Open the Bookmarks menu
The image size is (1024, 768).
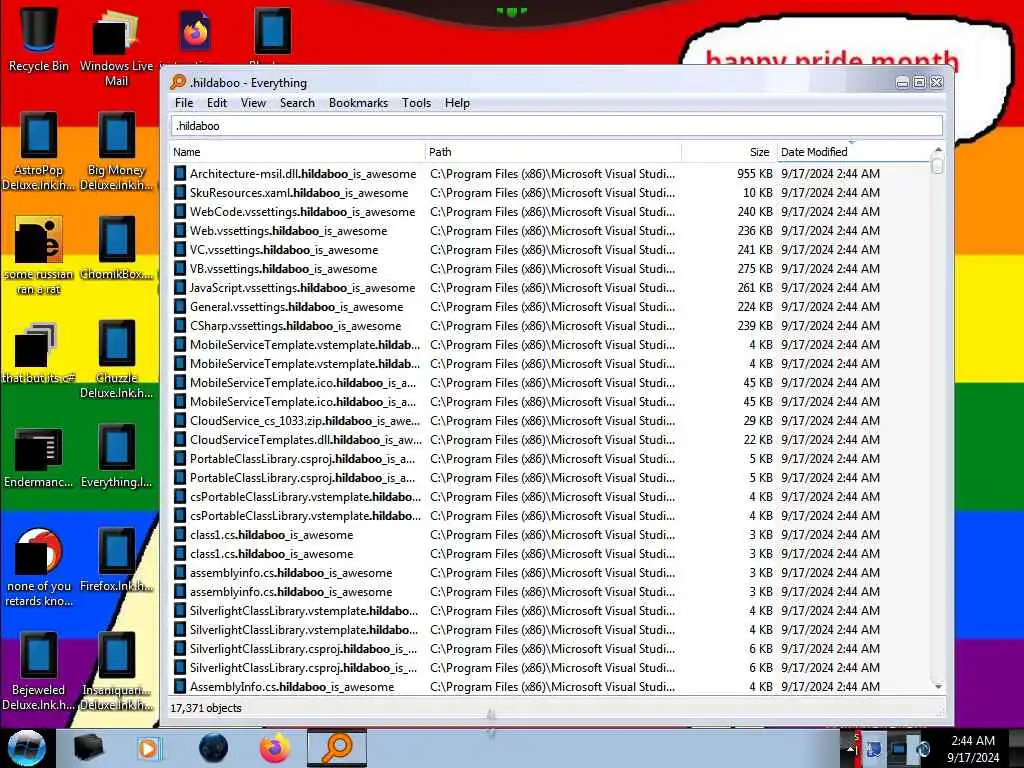[359, 103]
